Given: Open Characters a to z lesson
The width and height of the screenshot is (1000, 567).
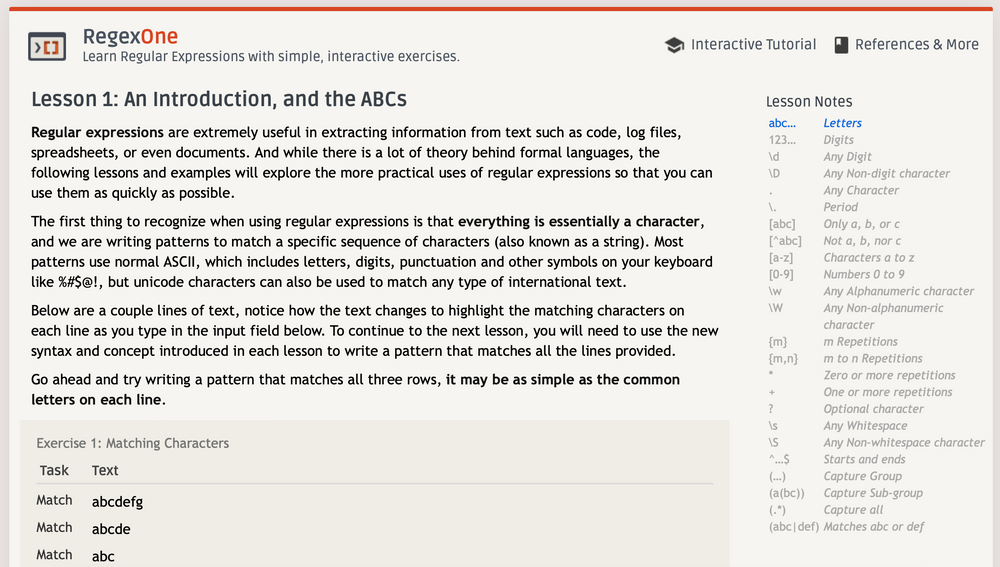Looking at the screenshot, I should point(866,258).
